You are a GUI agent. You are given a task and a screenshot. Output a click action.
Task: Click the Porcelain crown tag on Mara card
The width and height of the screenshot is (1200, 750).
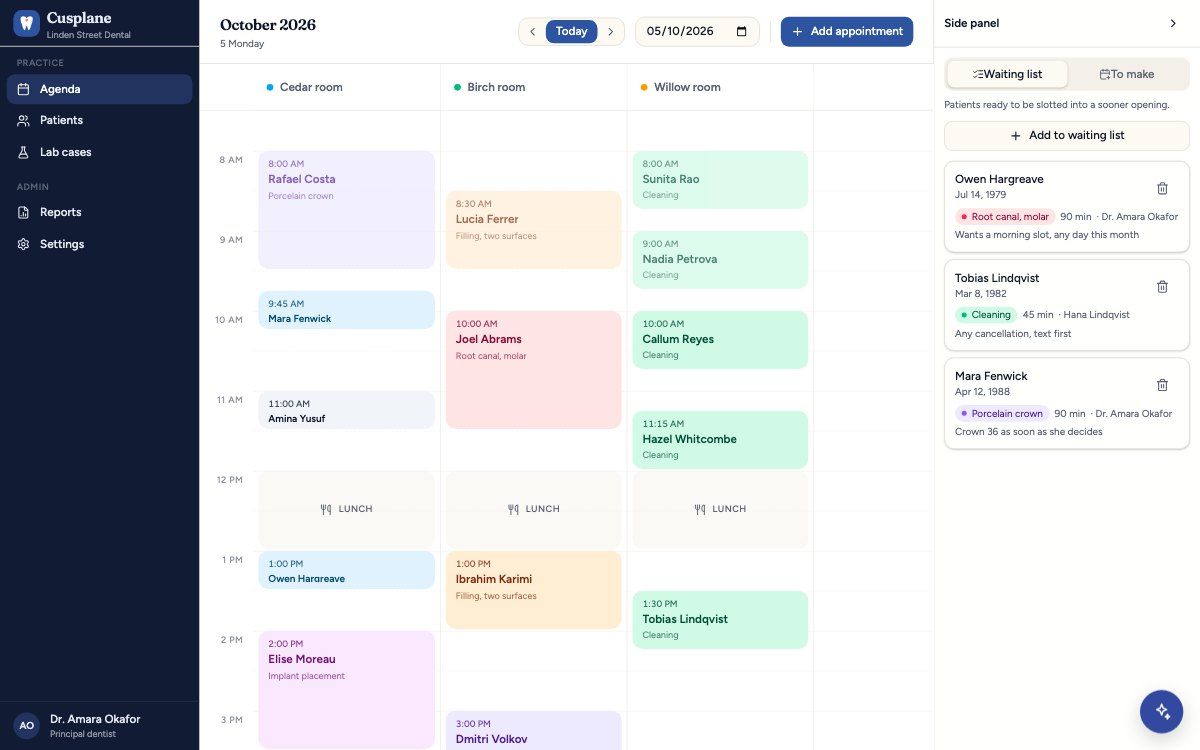1002,413
